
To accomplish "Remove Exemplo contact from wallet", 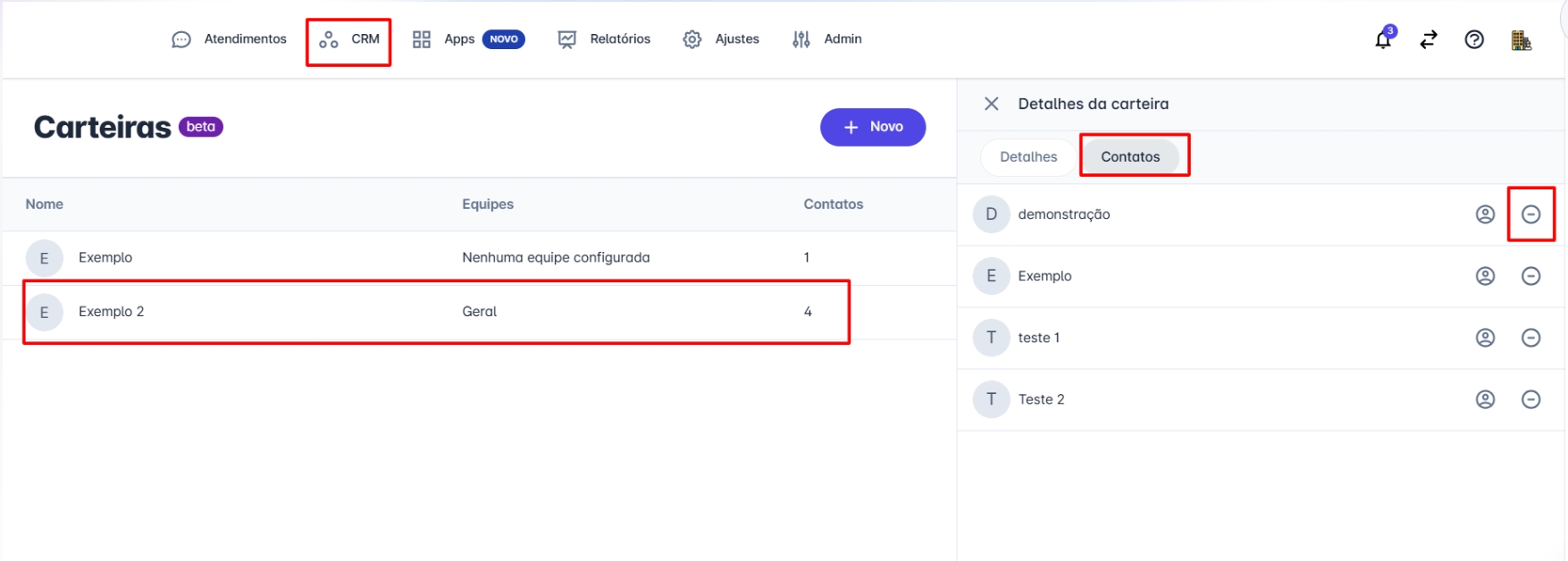I will pyautogui.click(x=1530, y=276).
